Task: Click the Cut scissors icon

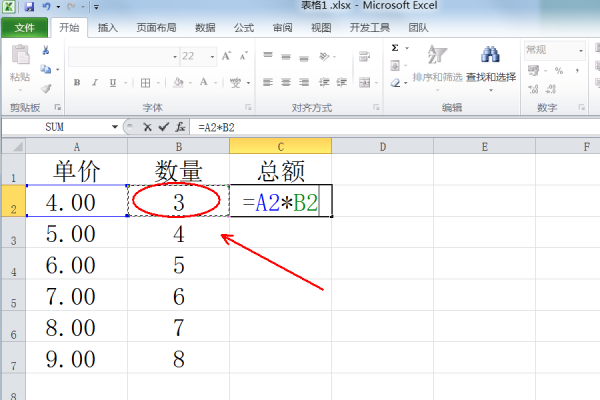Action: (46, 50)
